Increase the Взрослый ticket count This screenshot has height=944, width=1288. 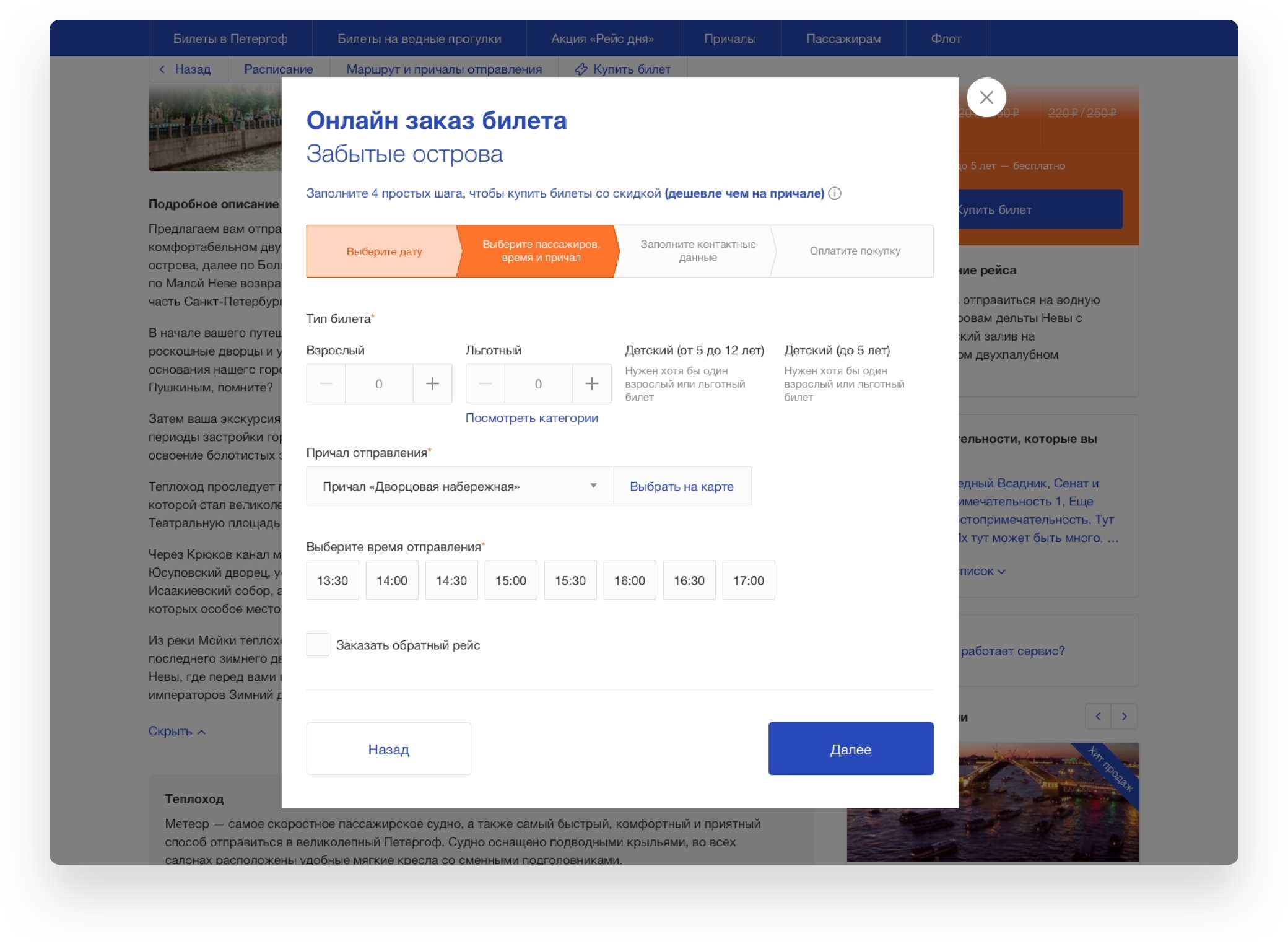(x=432, y=383)
